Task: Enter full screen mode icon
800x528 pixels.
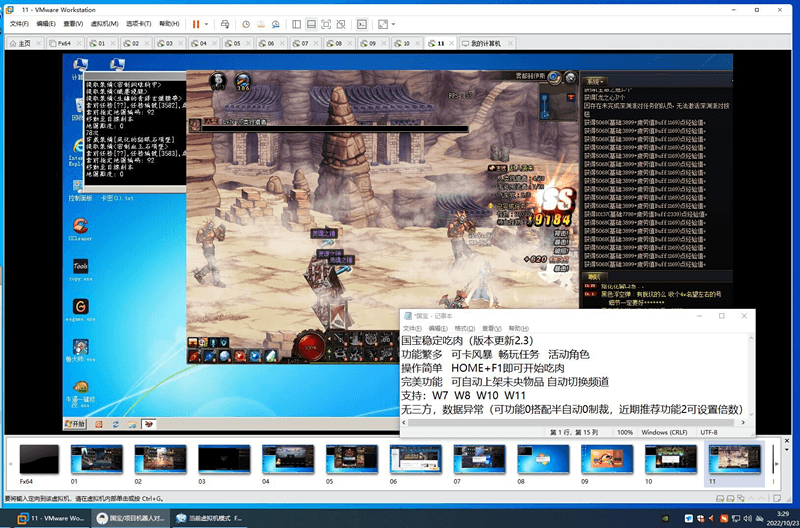Action: (326, 24)
